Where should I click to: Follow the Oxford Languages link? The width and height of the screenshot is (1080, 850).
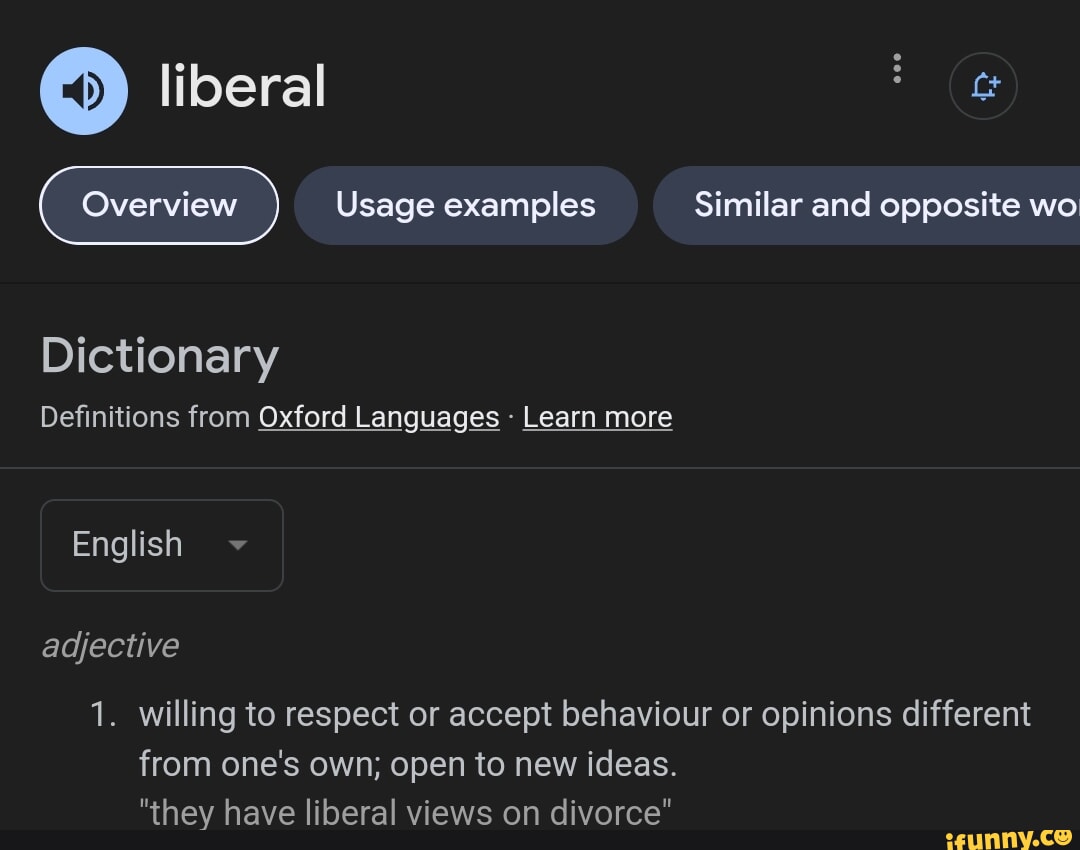379,416
